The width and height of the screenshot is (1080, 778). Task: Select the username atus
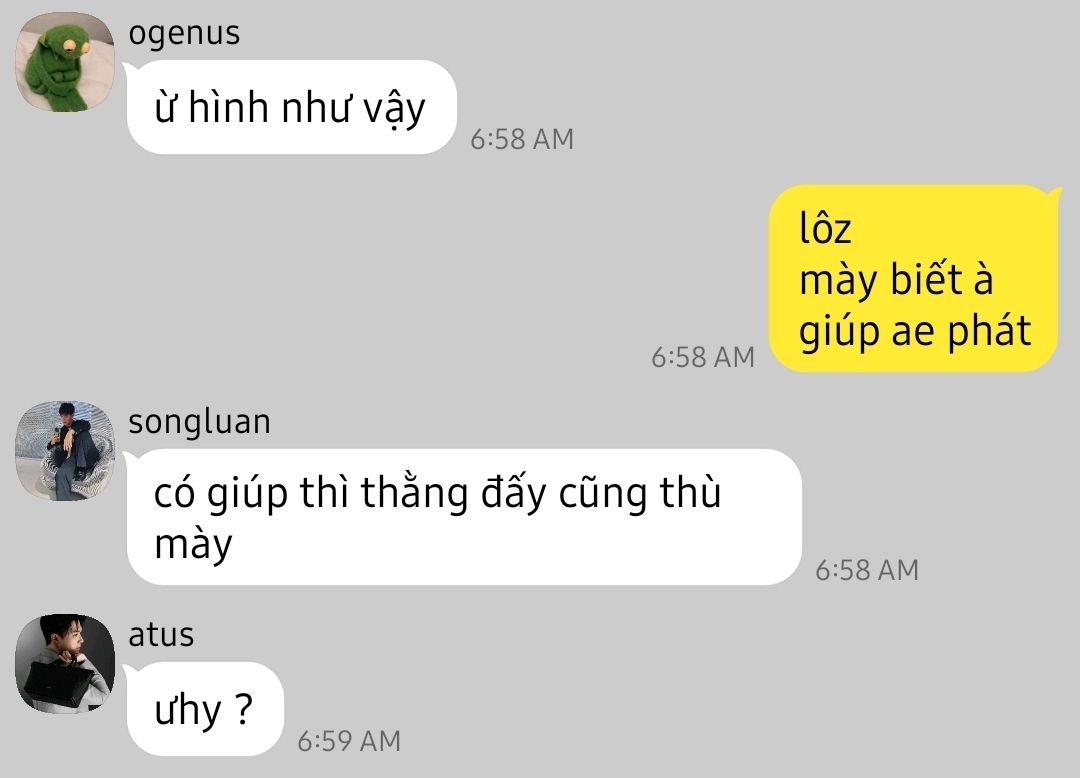click(161, 635)
